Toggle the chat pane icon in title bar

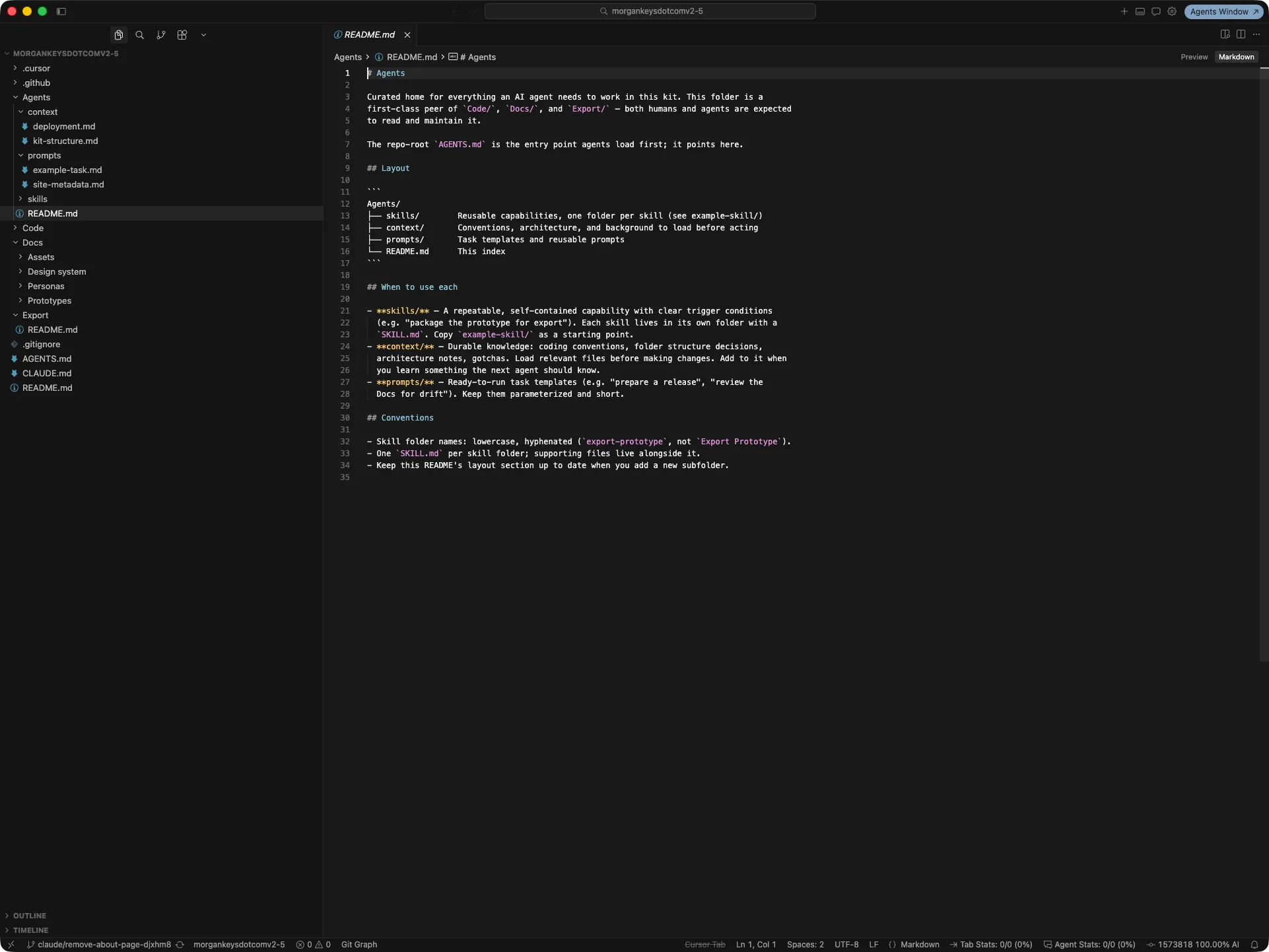click(x=1156, y=11)
